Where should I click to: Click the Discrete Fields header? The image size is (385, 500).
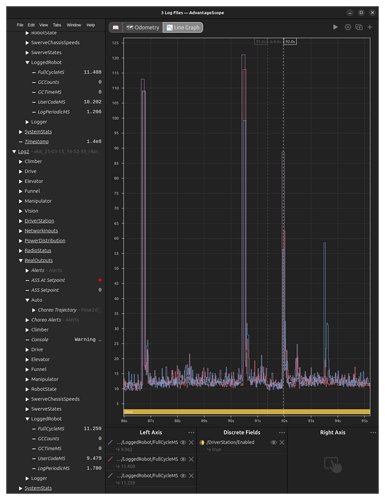coord(242,432)
